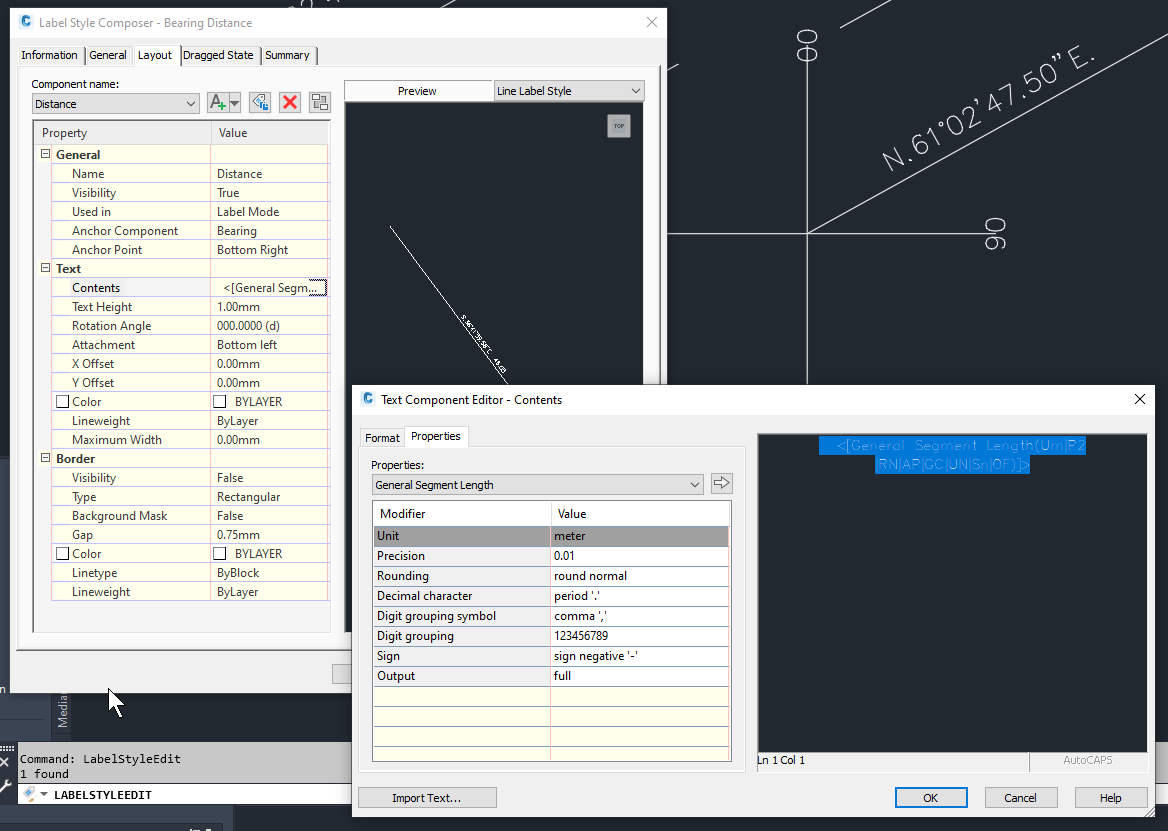Screen dimensions: 1168x831
Task: Click the Import Text button
Action: click(x=427, y=797)
